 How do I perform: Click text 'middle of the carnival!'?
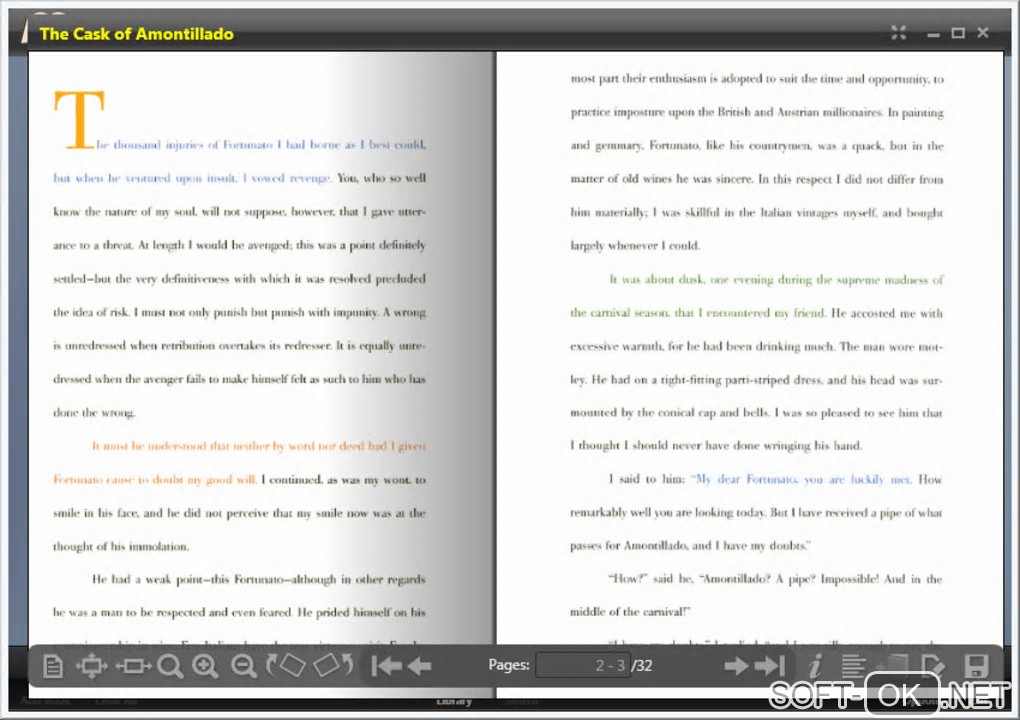click(630, 612)
